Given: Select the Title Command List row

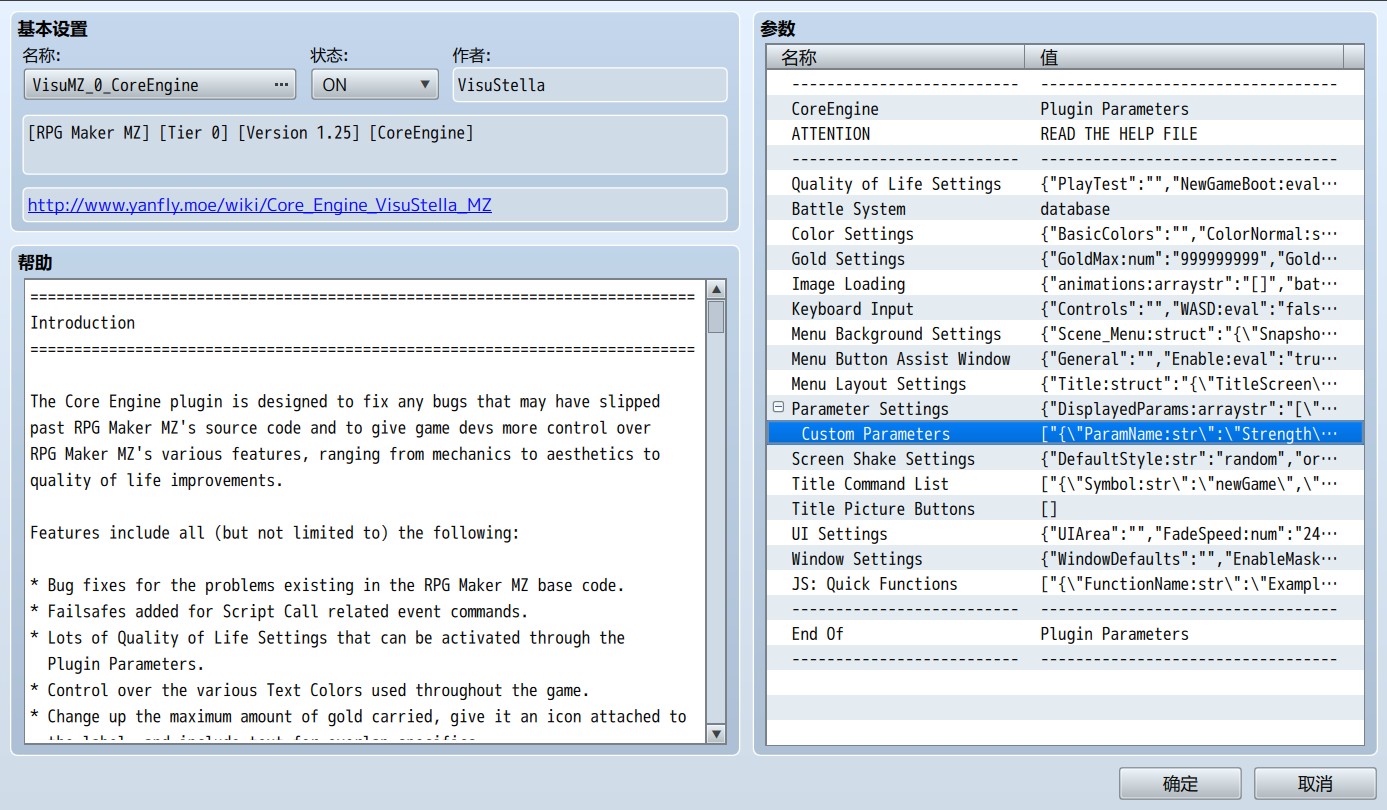Looking at the screenshot, I should coord(1065,484).
